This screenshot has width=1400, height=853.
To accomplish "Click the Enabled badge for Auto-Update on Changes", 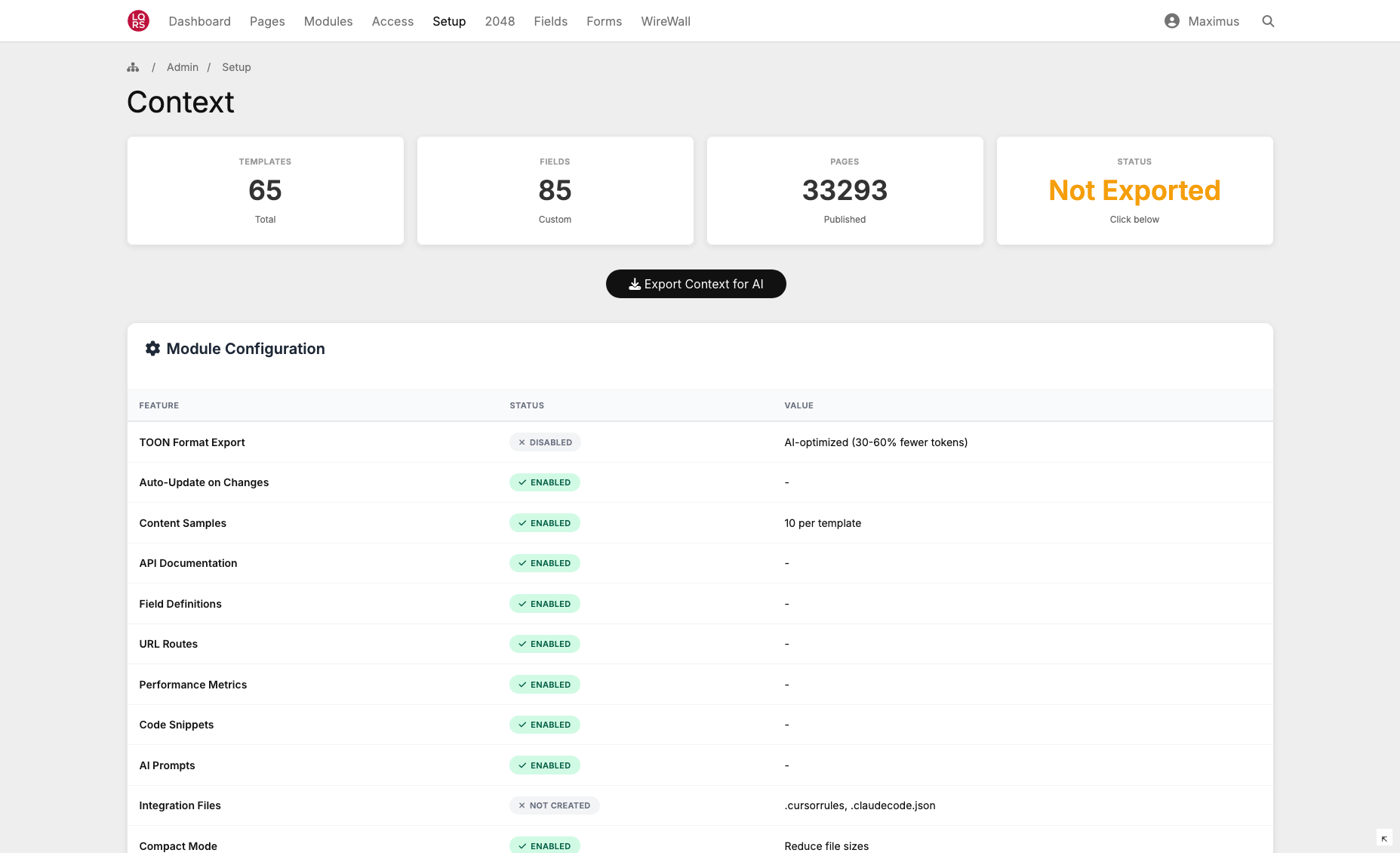I will (x=544, y=482).
